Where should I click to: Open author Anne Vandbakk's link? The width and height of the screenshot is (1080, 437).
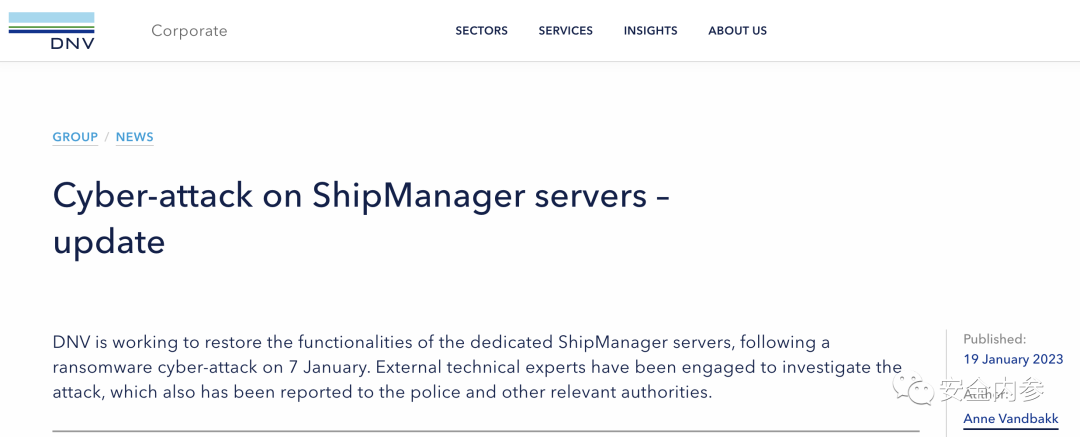click(1010, 419)
